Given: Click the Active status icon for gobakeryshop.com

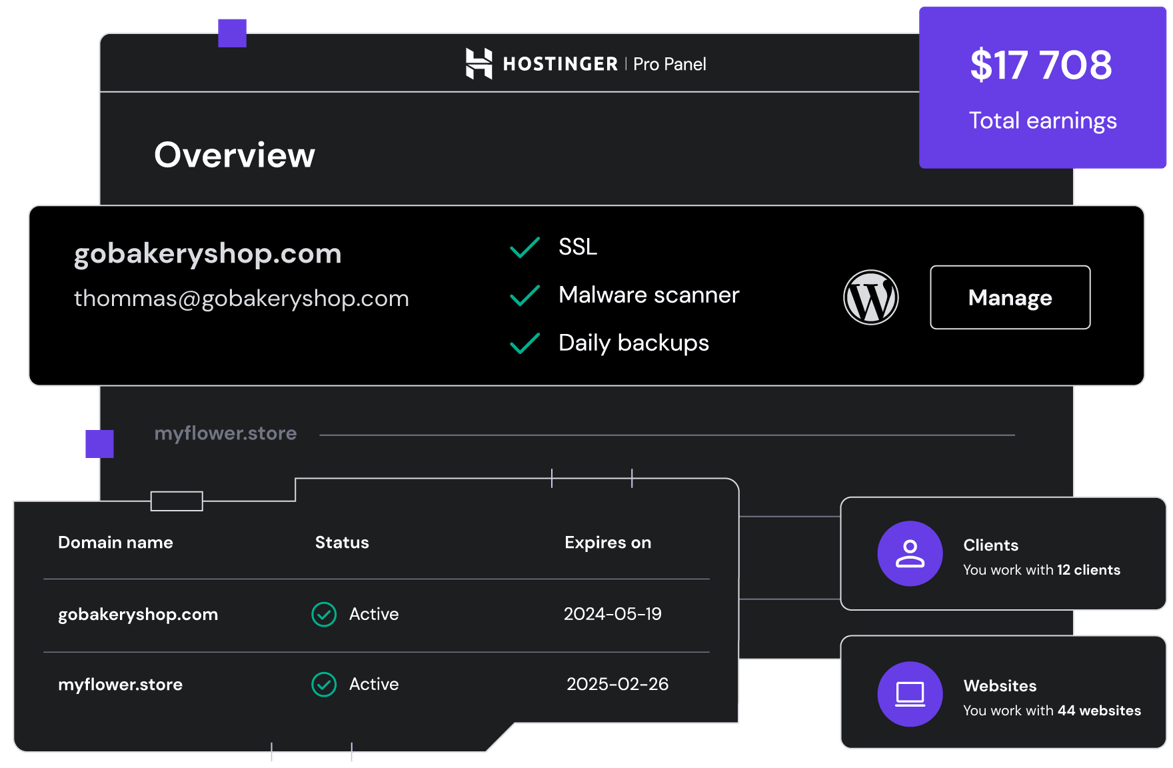Looking at the screenshot, I should 323,614.
